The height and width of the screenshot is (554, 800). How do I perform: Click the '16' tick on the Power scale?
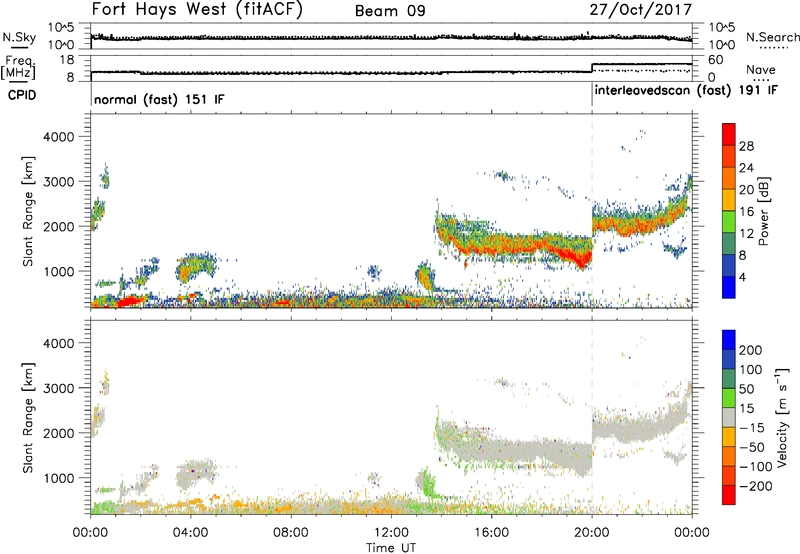pyautogui.click(x=746, y=212)
